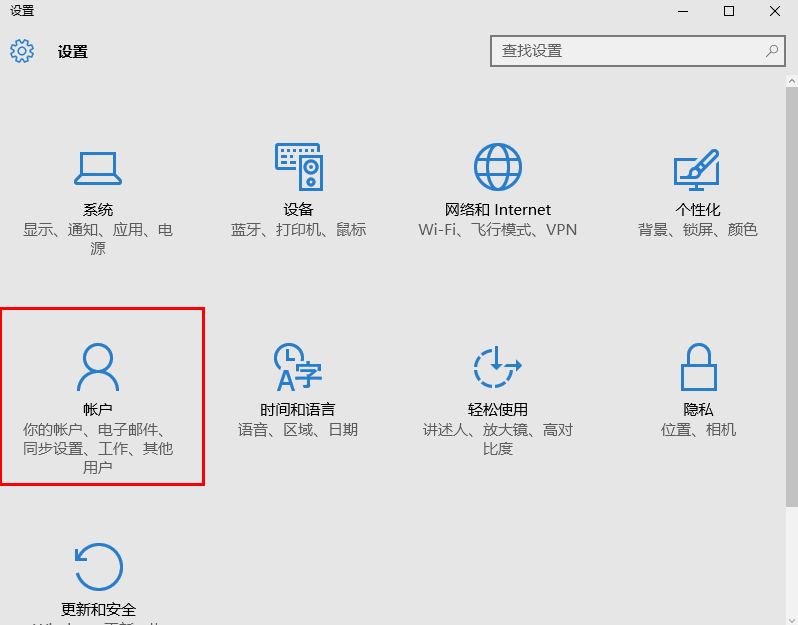This screenshot has height=625, width=798.
Task: Click the magnifier icon in search box
Action: (x=772, y=51)
